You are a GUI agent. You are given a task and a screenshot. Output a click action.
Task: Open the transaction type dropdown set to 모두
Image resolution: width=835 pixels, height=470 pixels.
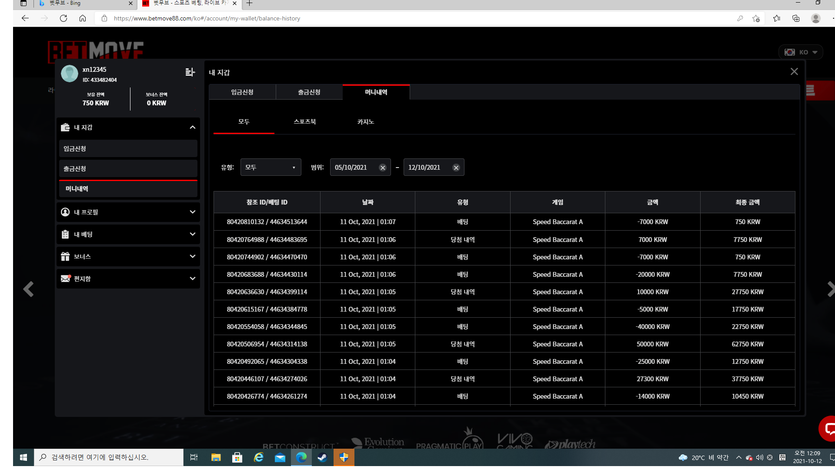tap(271, 167)
